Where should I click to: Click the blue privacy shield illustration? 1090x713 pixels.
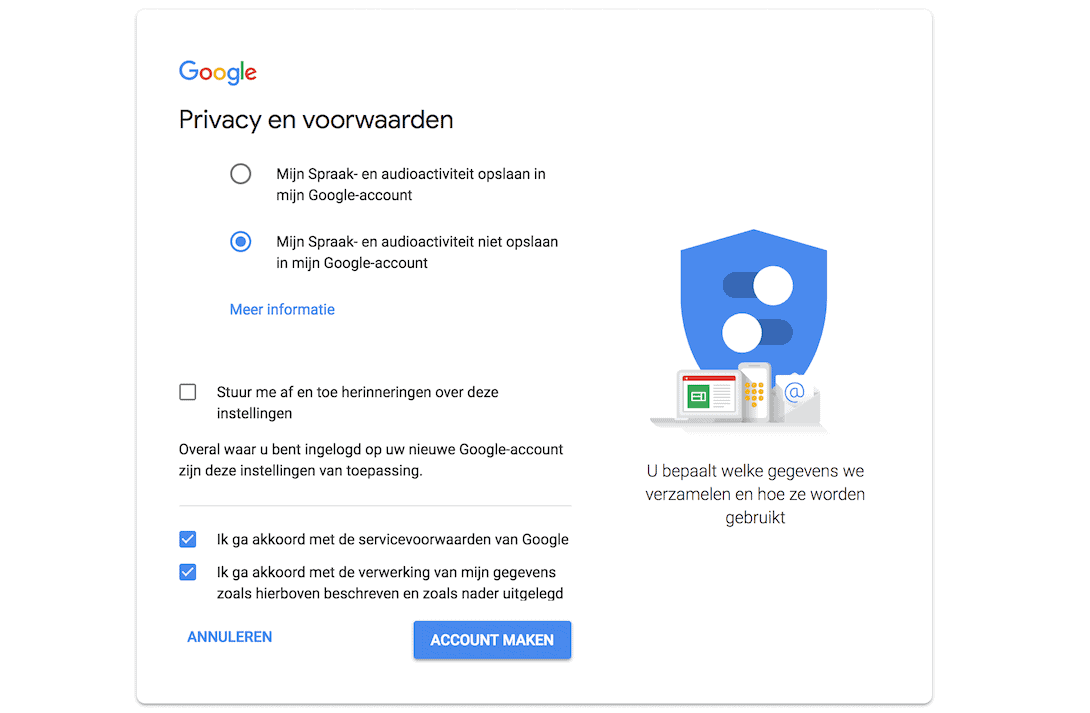pyautogui.click(x=753, y=300)
